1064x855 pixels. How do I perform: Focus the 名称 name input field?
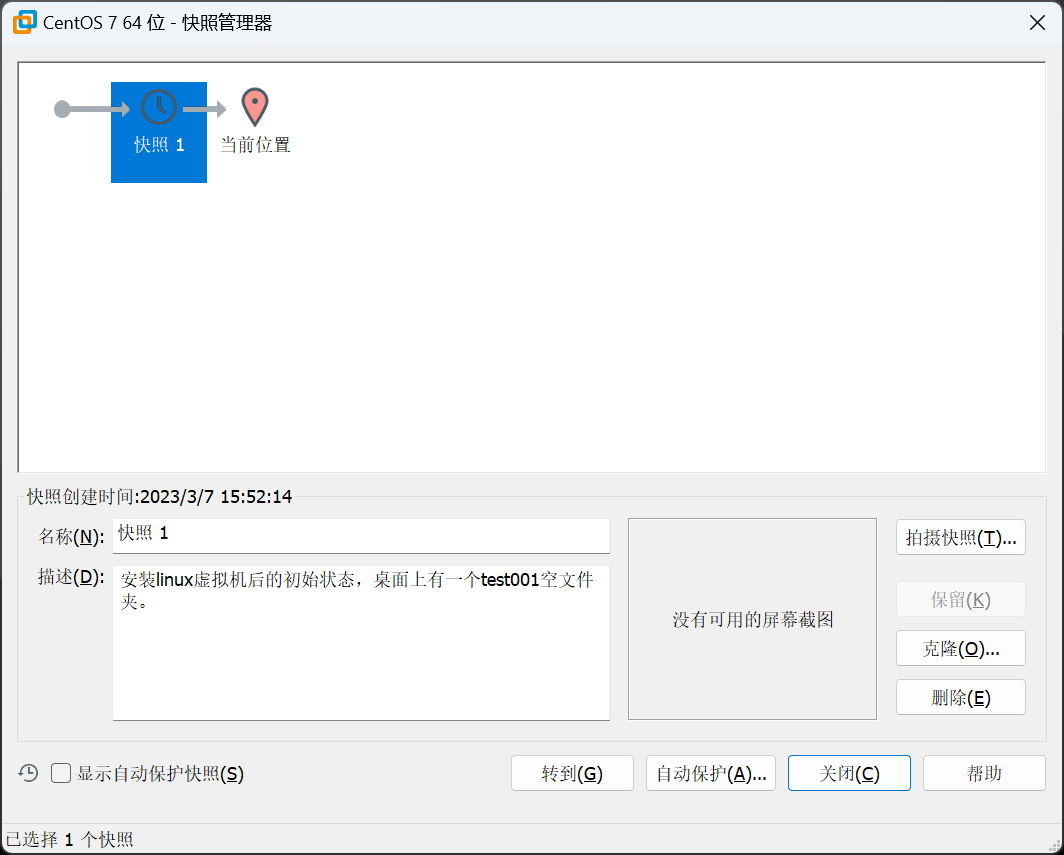[361, 536]
